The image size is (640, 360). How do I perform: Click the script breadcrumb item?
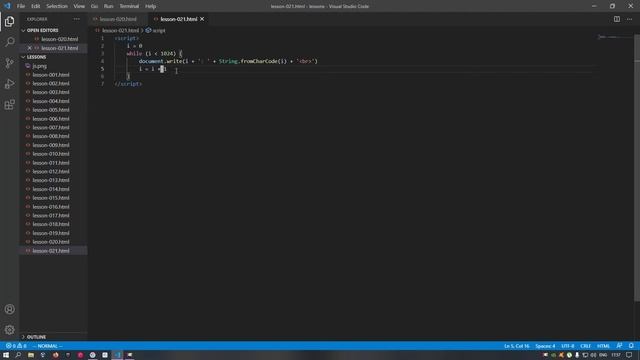tap(156, 31)
